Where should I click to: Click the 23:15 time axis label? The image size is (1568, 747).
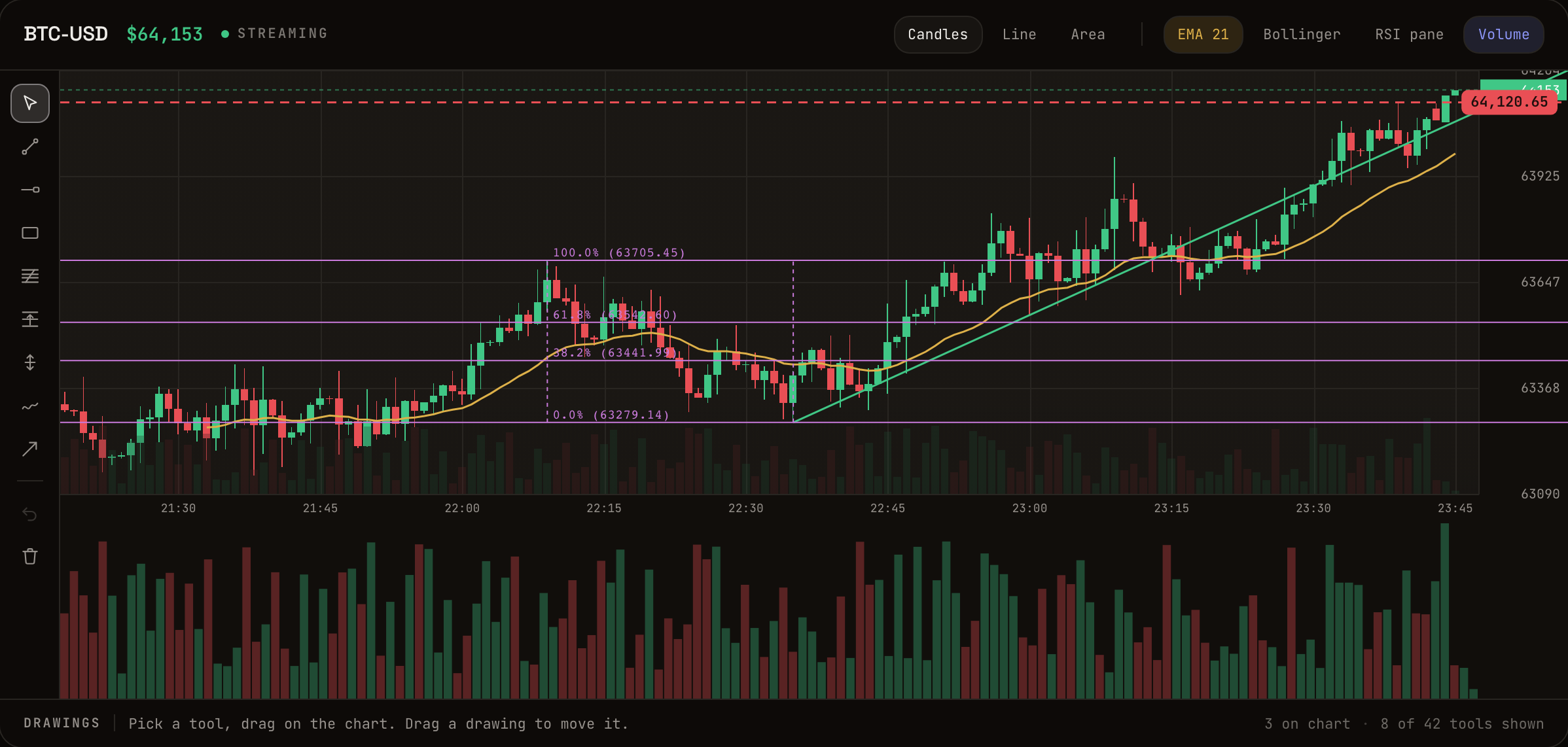coord(1171,508)
